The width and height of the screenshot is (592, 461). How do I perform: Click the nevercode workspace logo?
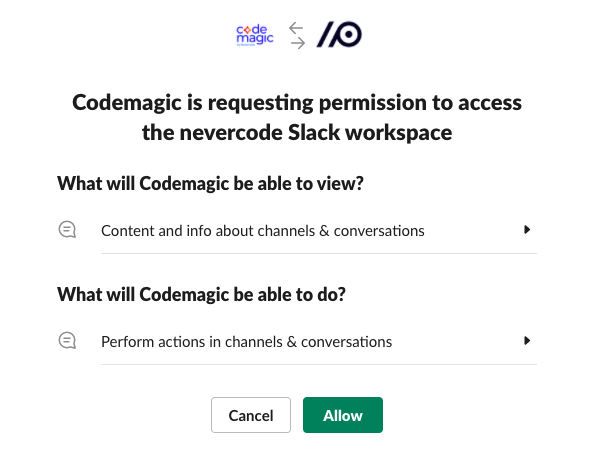[x=339, y=34]
